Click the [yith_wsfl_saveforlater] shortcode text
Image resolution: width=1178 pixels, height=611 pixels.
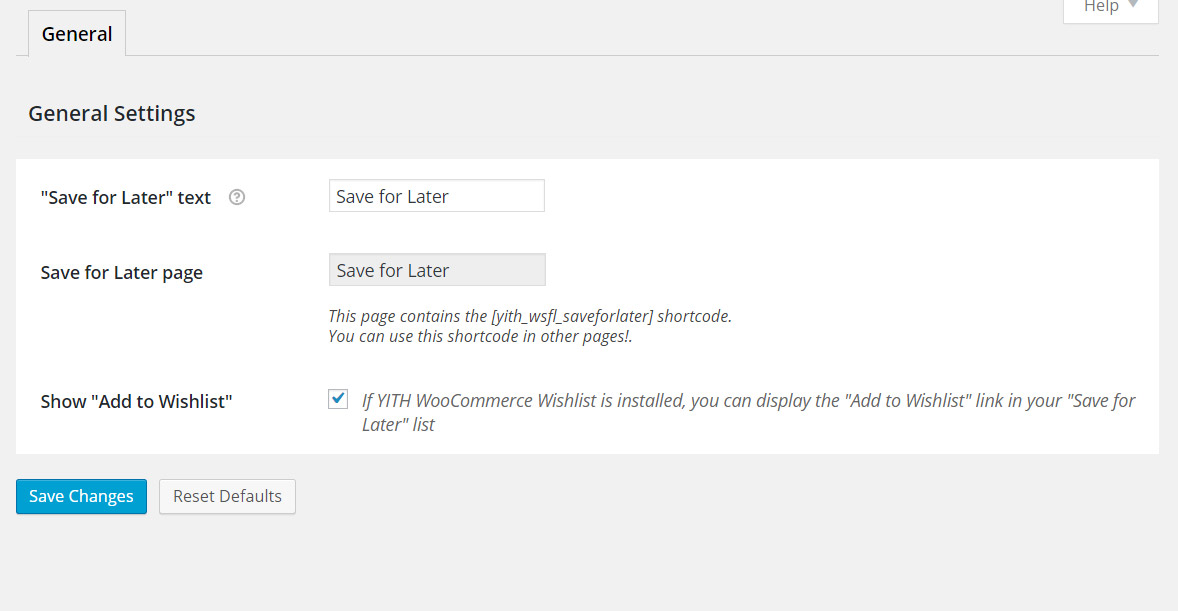click(x=572, y=316)
